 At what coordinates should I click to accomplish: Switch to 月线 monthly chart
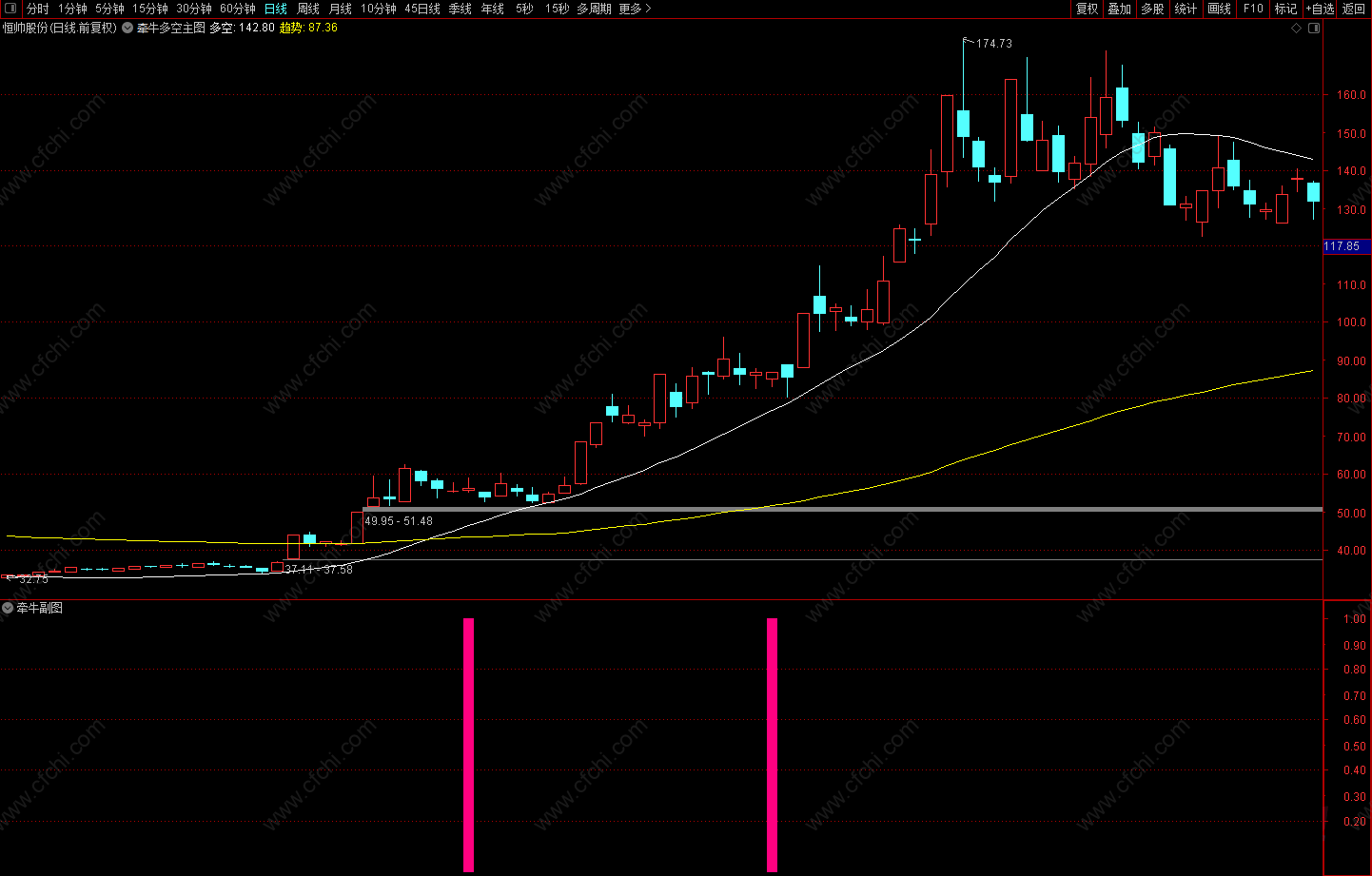point(341,9)
